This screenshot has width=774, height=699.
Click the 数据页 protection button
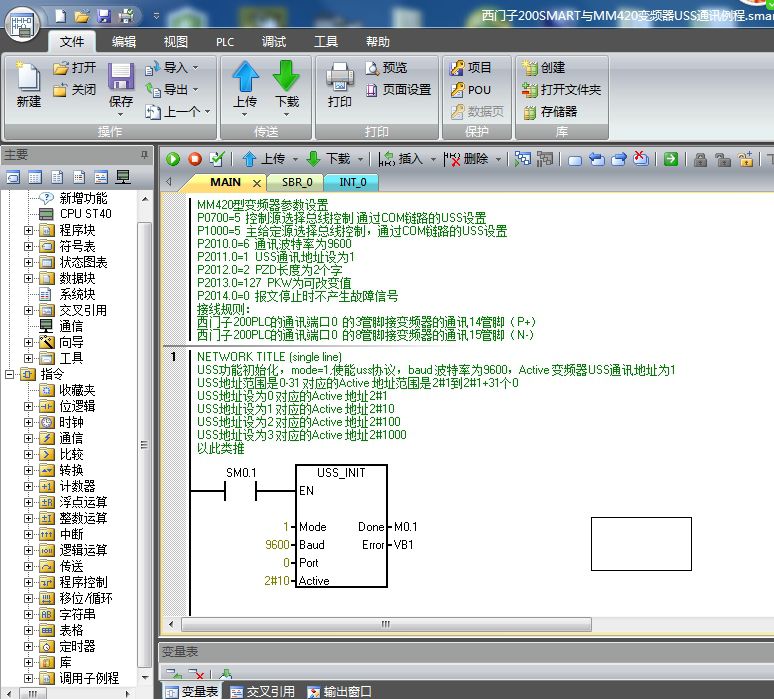pyautogui.click(x=478, y=112)
